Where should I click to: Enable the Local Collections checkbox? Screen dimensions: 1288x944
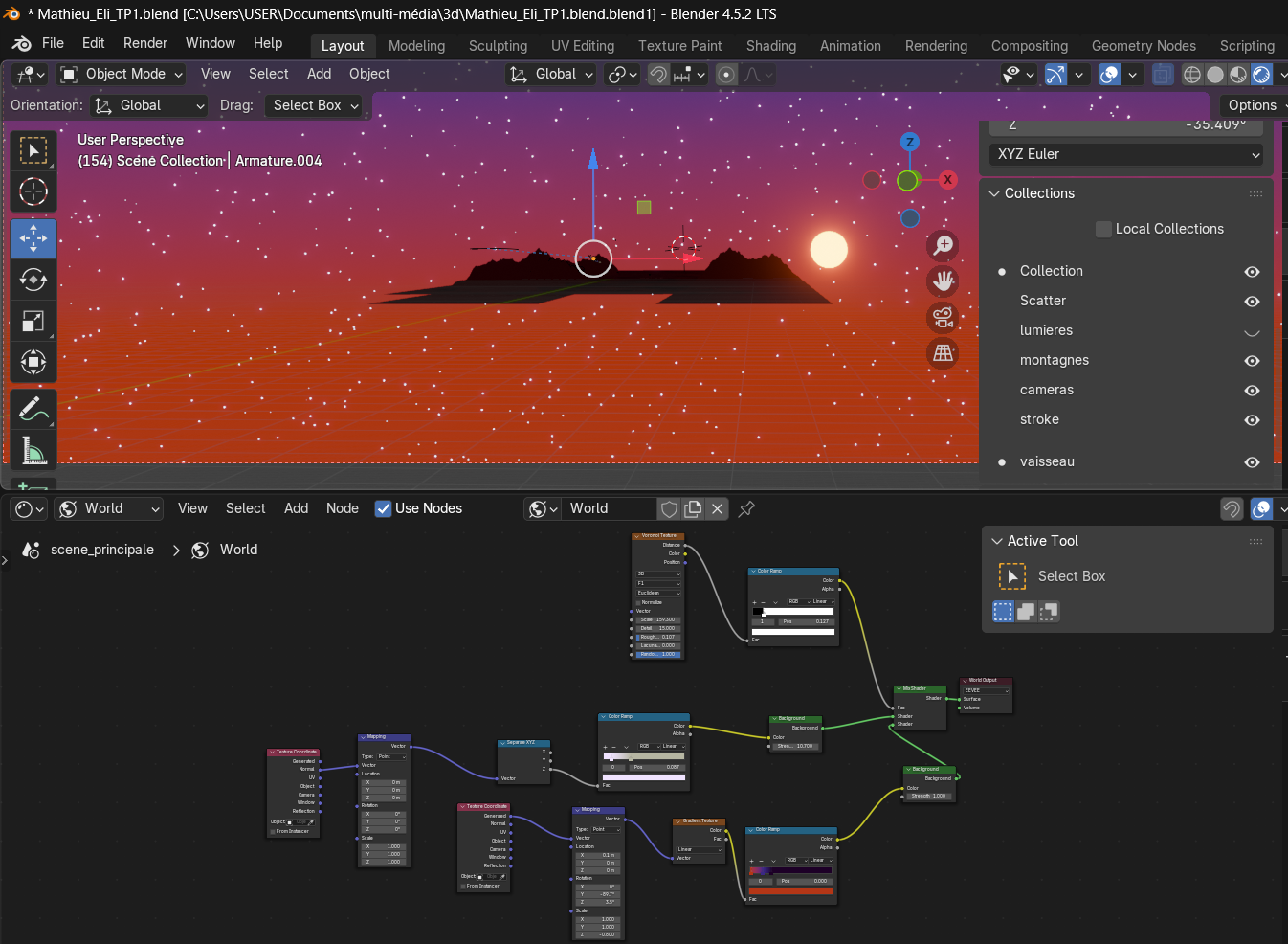1103,229
